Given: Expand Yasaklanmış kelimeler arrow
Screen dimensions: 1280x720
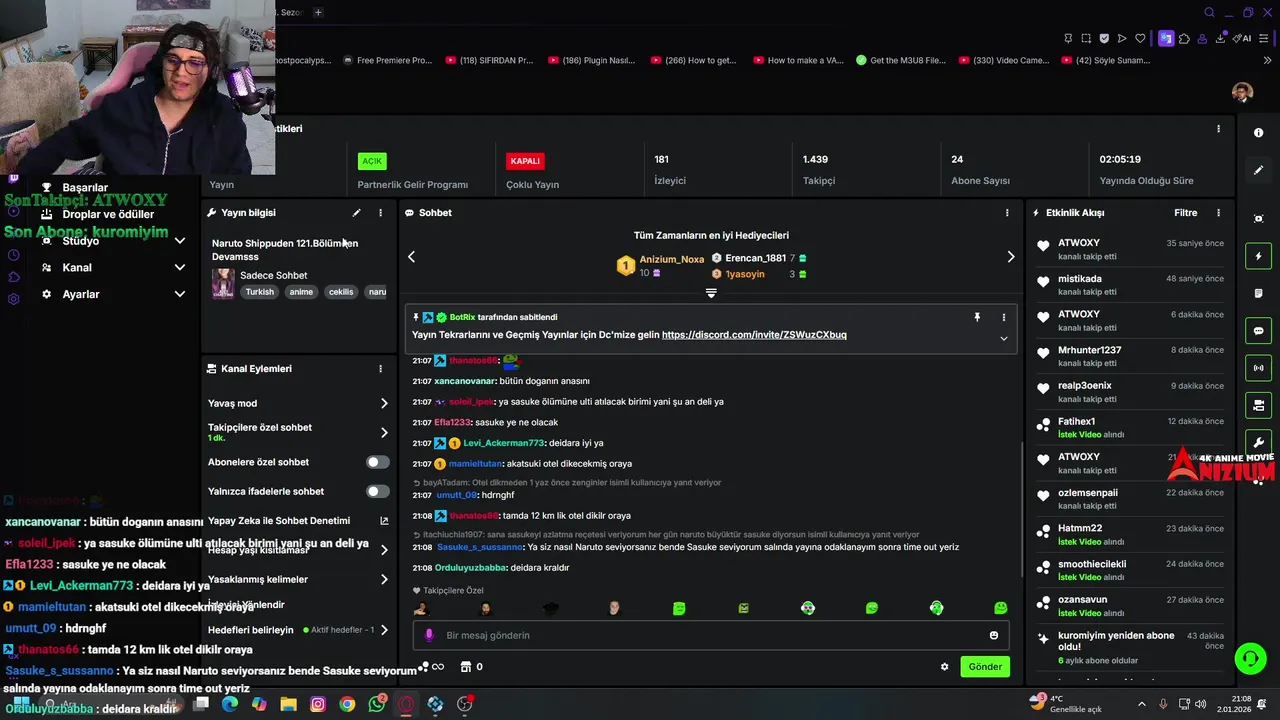Looking at the screenshot, I should [384, 579].
